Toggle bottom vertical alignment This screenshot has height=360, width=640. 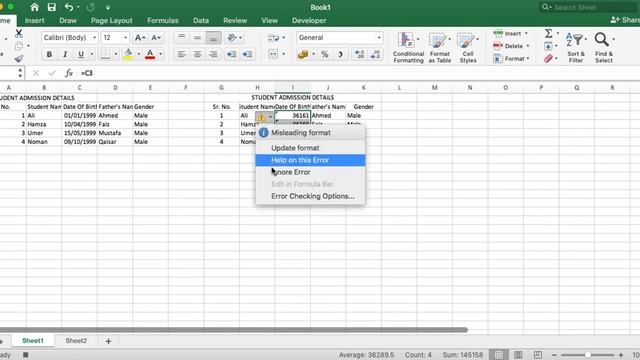(213, 38)
